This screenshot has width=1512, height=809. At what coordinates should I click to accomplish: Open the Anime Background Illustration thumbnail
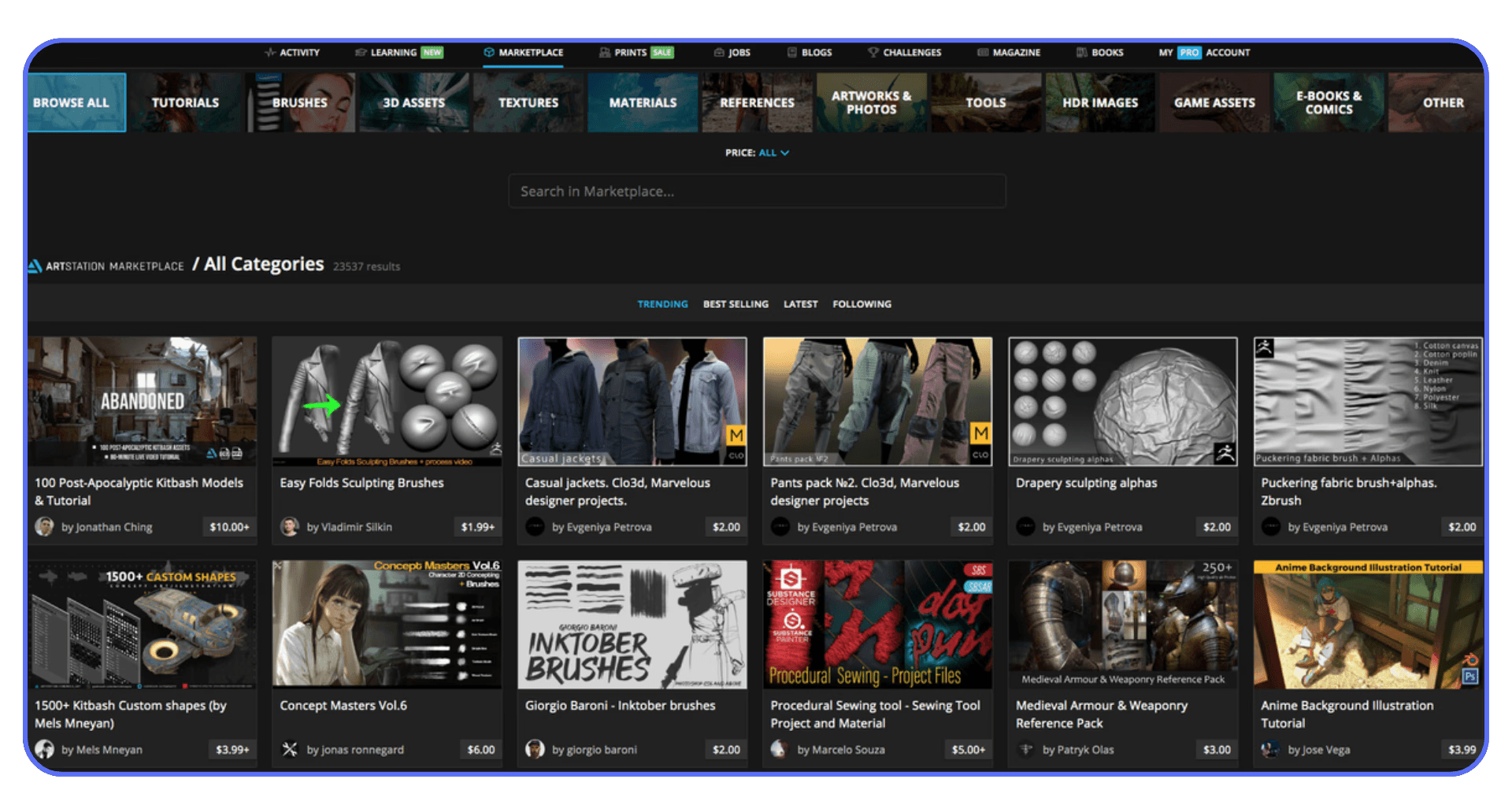tap(1368, 625)
